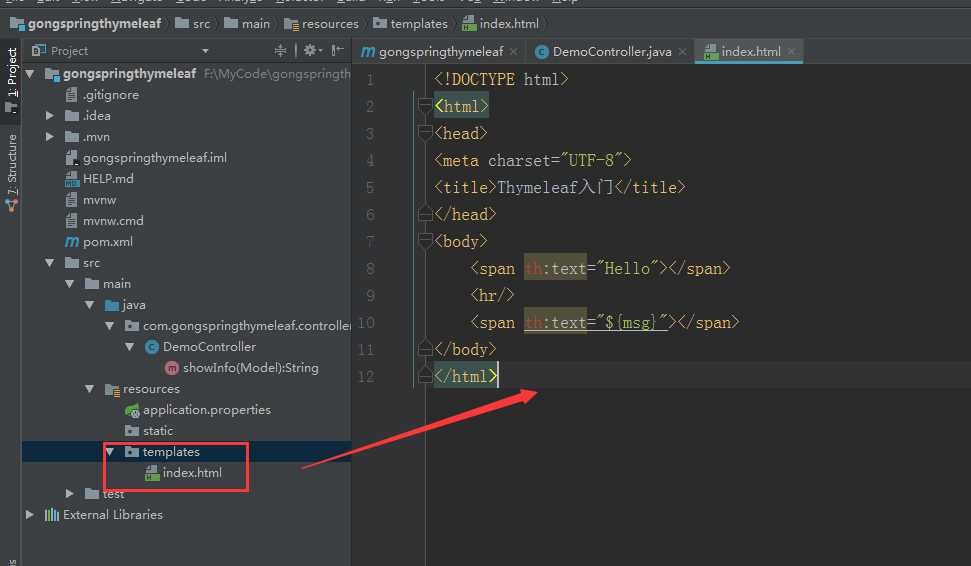
Task: Close the DemoController.java tab
Action: click(682, 52)
